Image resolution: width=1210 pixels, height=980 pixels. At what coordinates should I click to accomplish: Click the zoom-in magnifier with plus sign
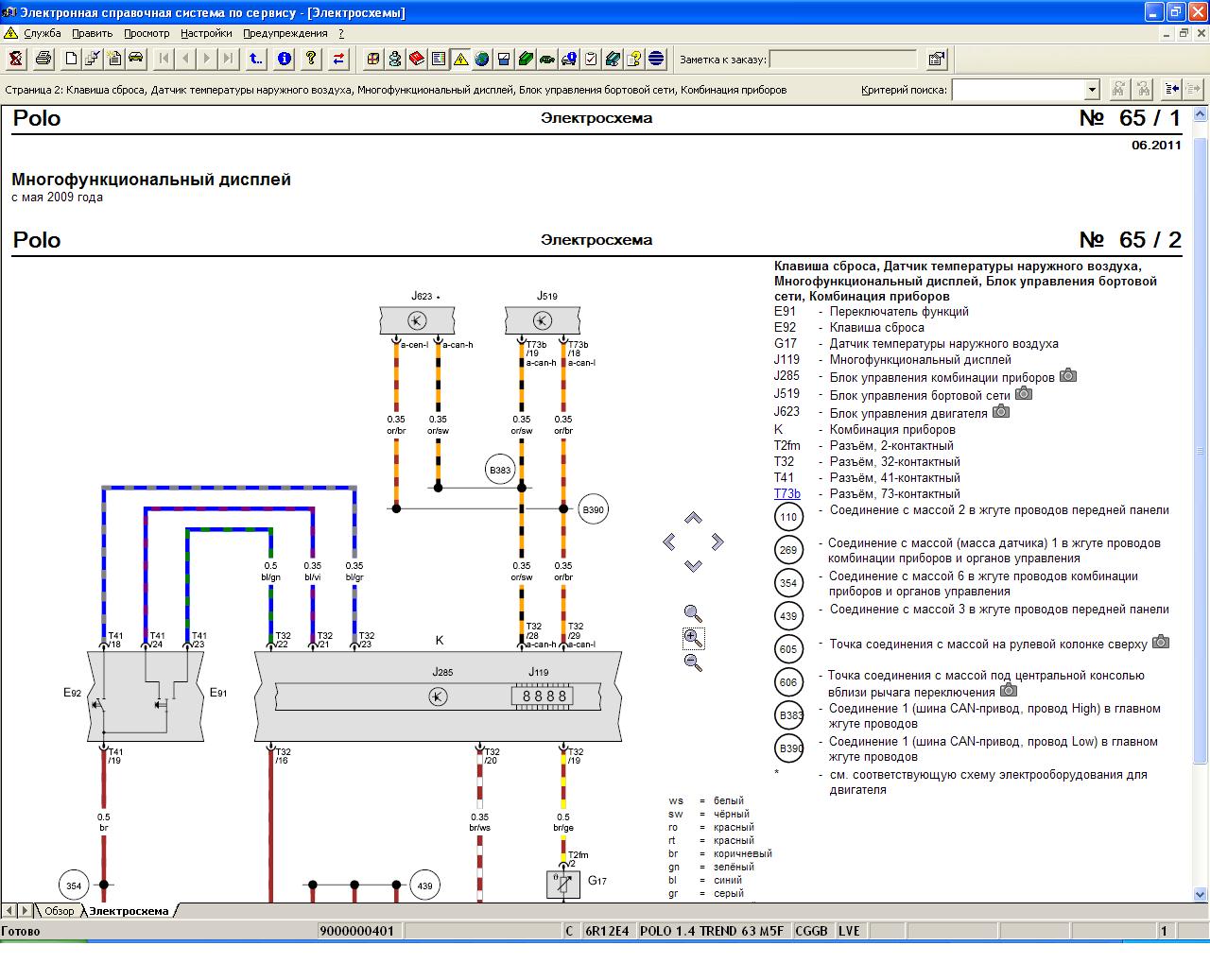[693, 638]
